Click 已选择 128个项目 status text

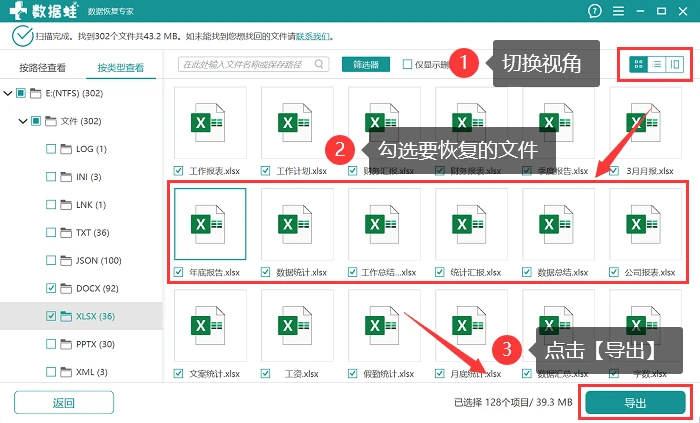coord(513,402)
